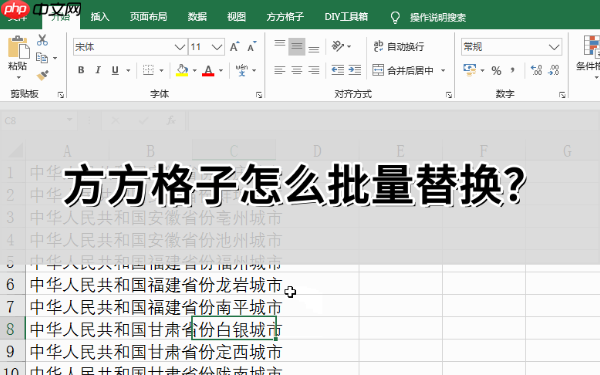Open the 常规 number format dropdown

tap(554, 47)
